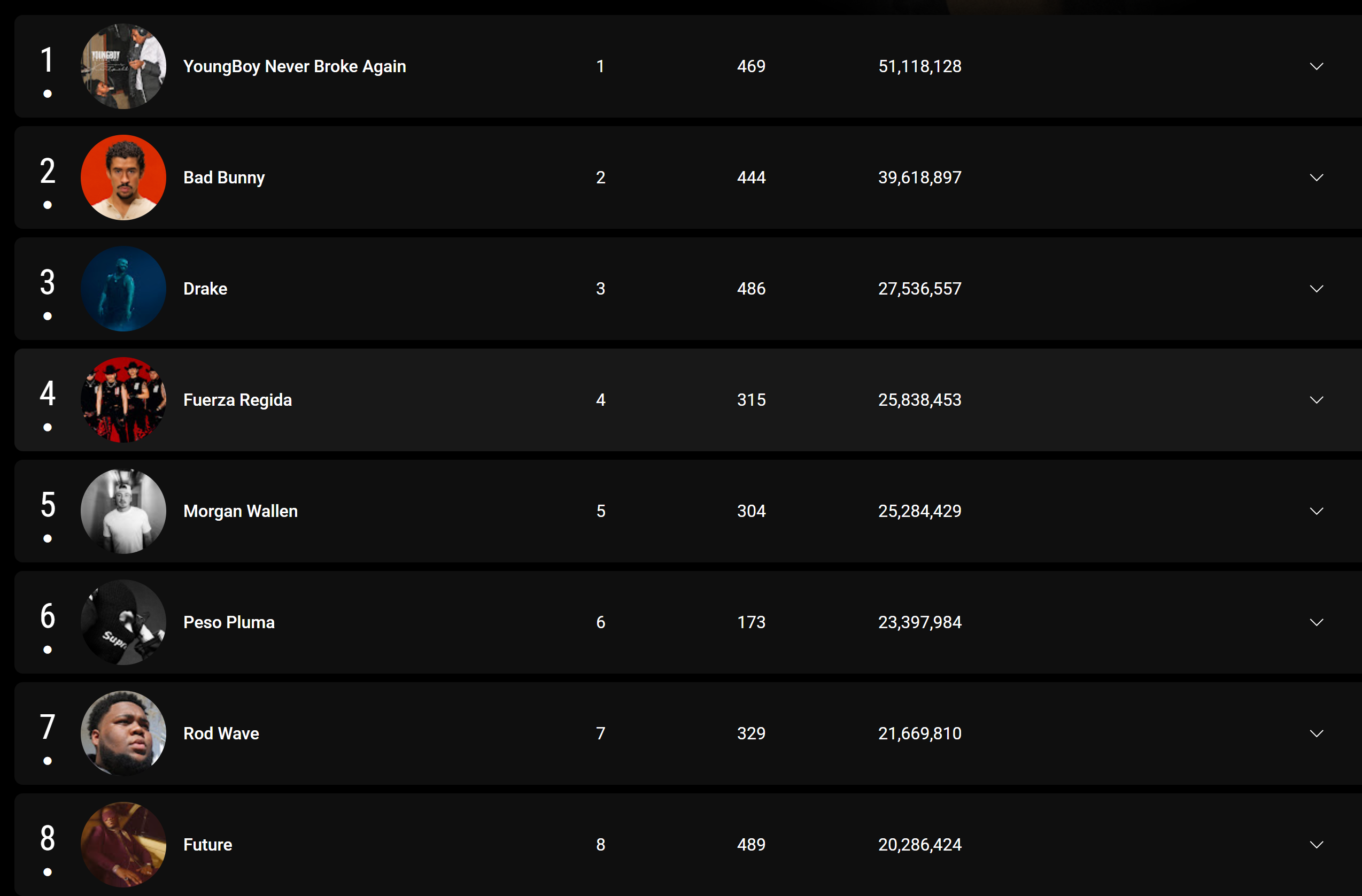Click the dot indicator beside rank 5

48,538
